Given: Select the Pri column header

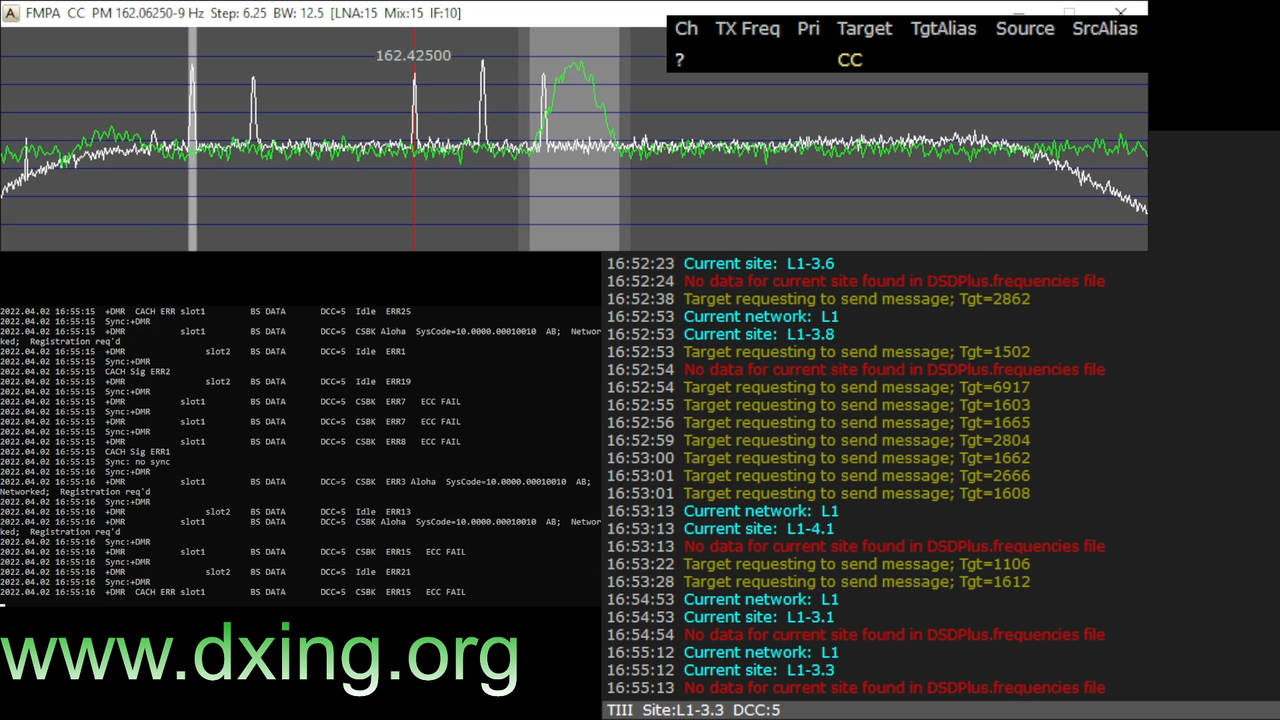Looking at the screenshot, I should click(x=808, y=29).
